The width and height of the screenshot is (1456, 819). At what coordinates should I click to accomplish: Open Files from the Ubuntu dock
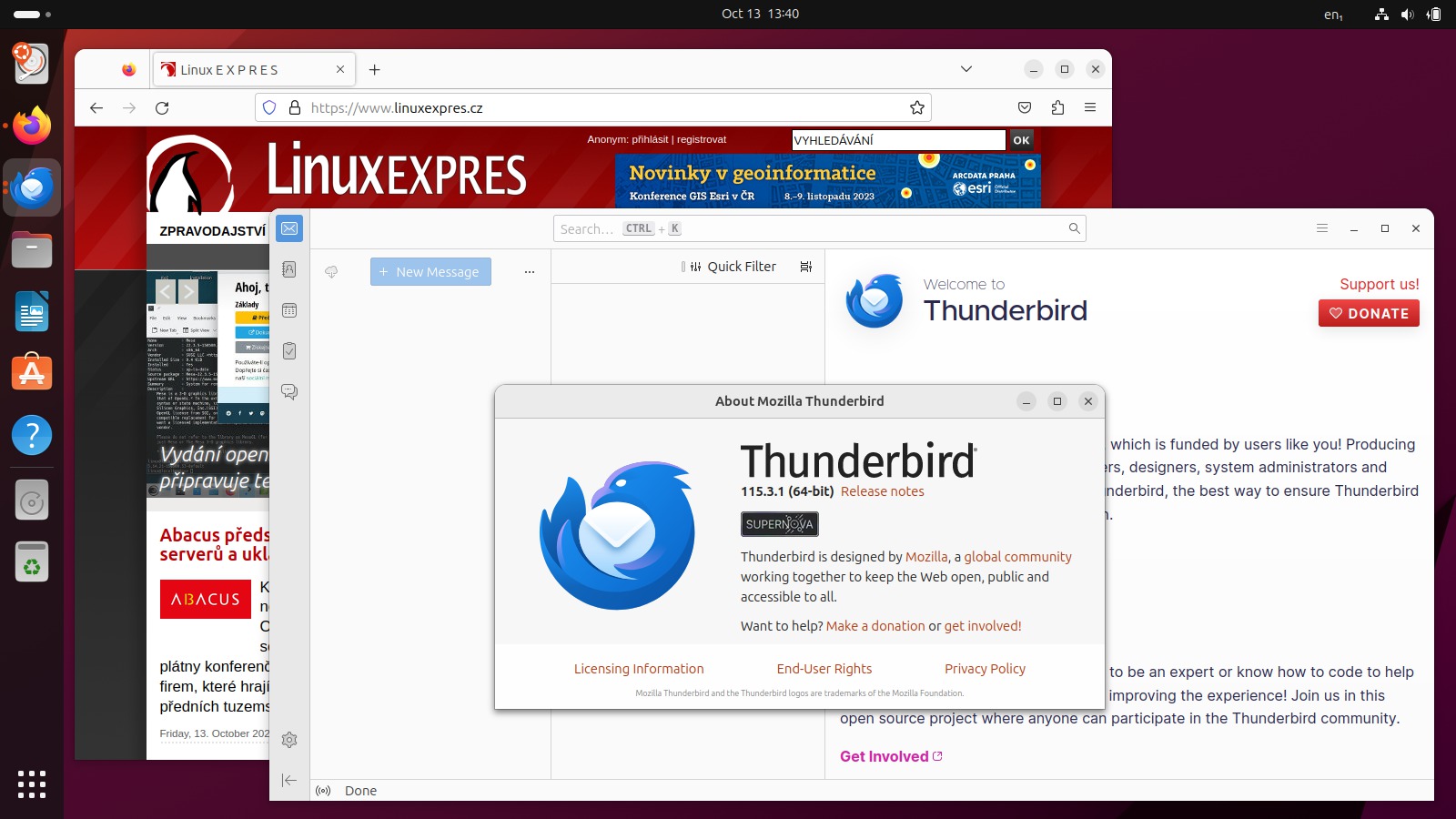point(32,249)
